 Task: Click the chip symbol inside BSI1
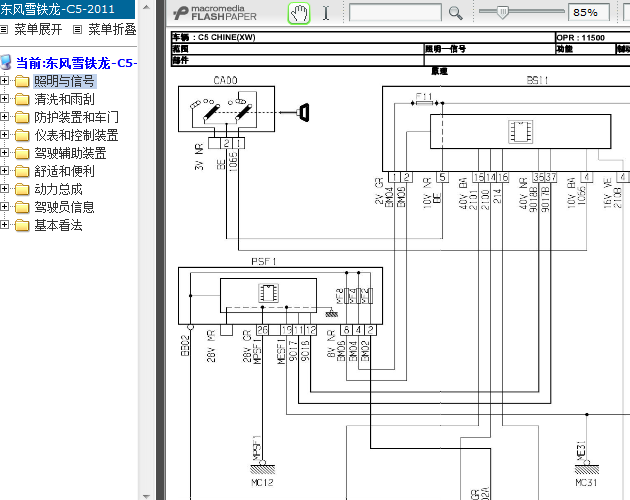tap(520, 131)
